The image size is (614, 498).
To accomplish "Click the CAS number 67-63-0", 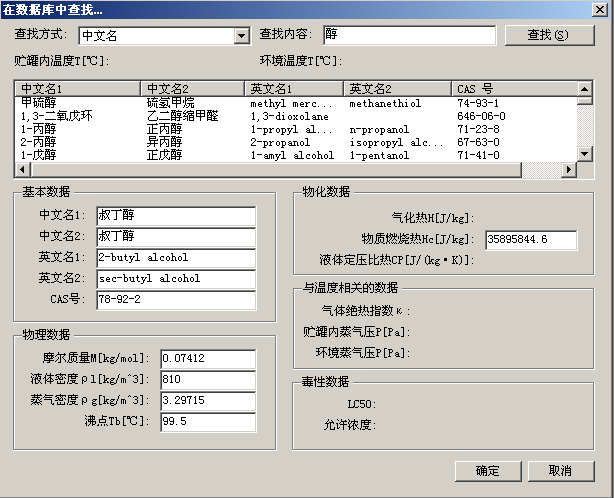I will coord(478,142).
